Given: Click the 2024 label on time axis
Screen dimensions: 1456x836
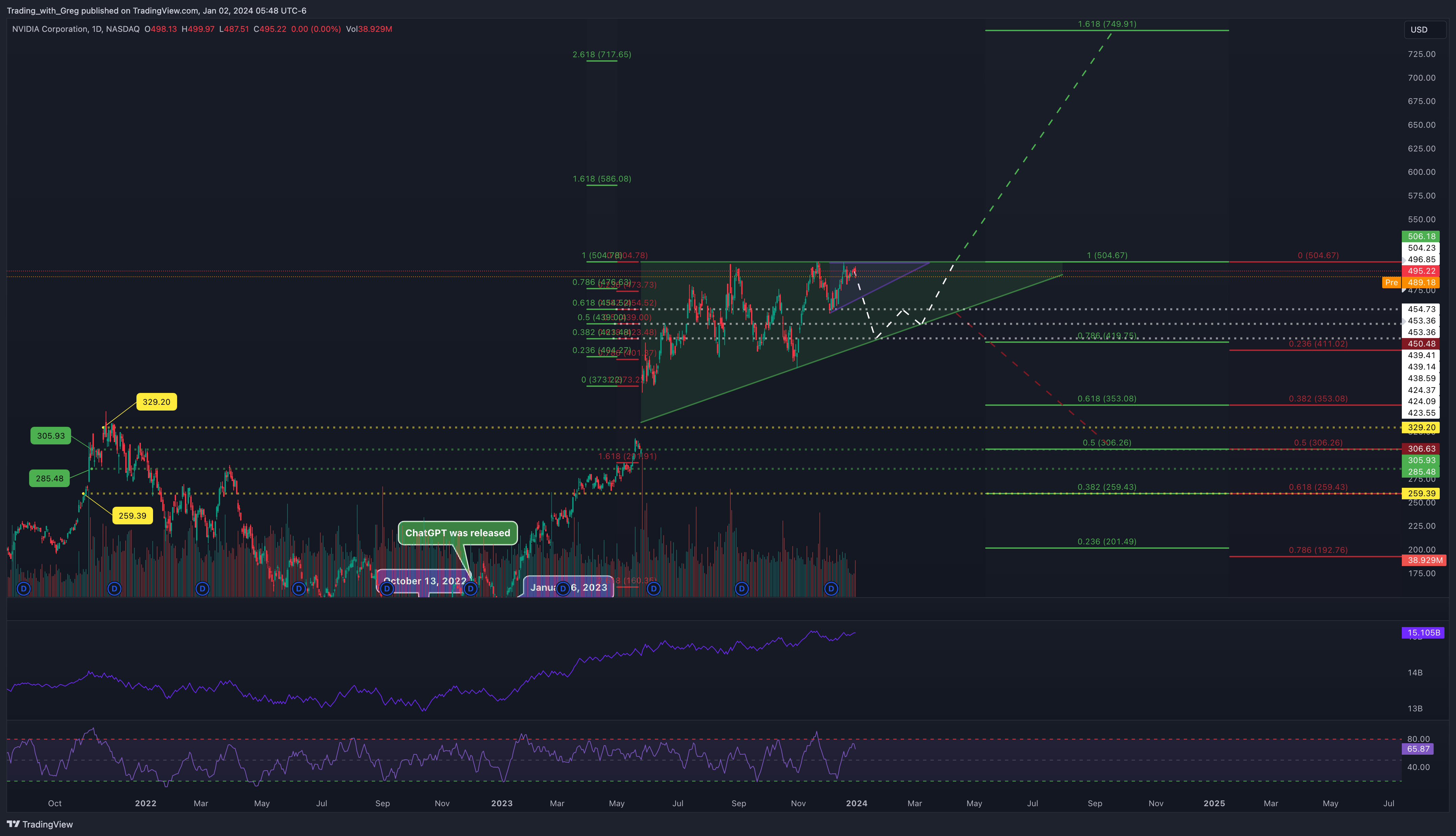Looking at the screenshot, I should pos(856,803).
